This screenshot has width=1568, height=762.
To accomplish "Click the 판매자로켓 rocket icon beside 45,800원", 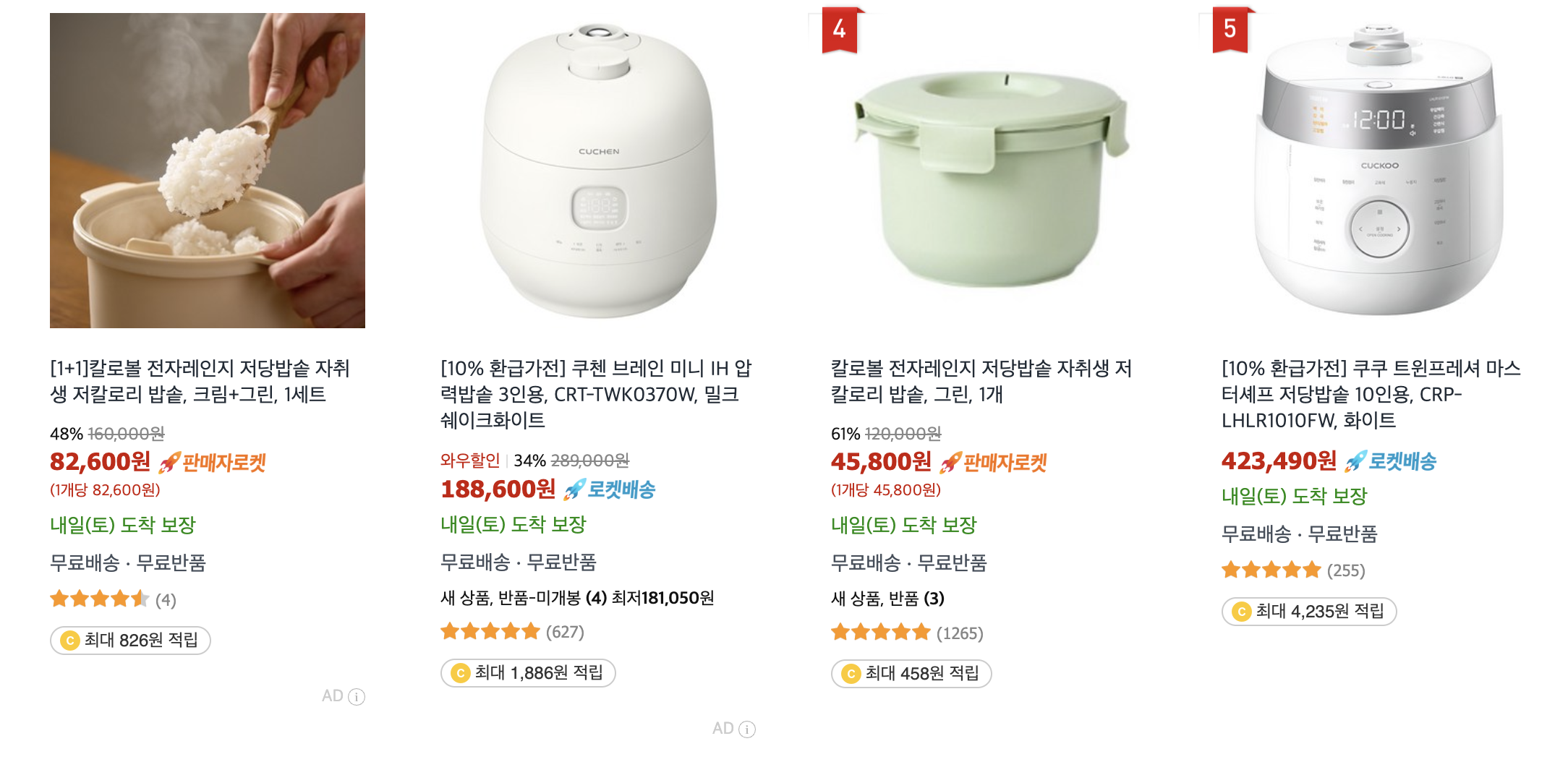I will coord(949,462).
